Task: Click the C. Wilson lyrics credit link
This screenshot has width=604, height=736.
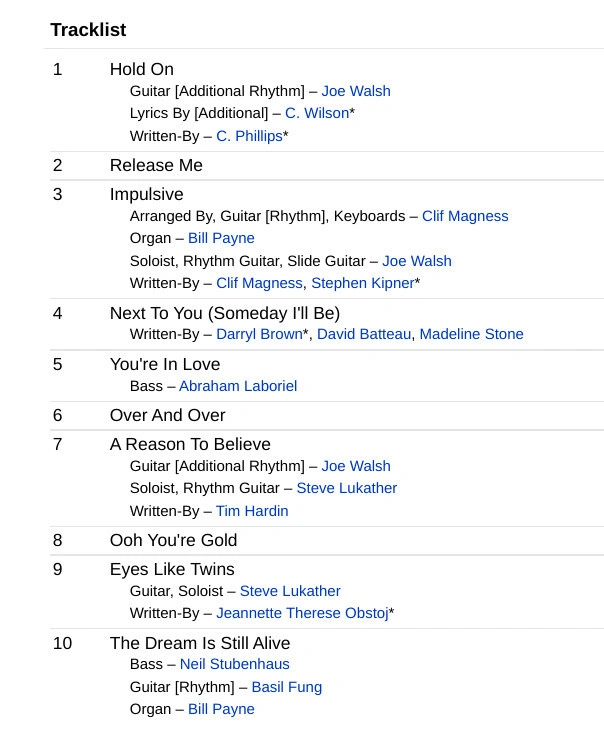Action: 317,113
